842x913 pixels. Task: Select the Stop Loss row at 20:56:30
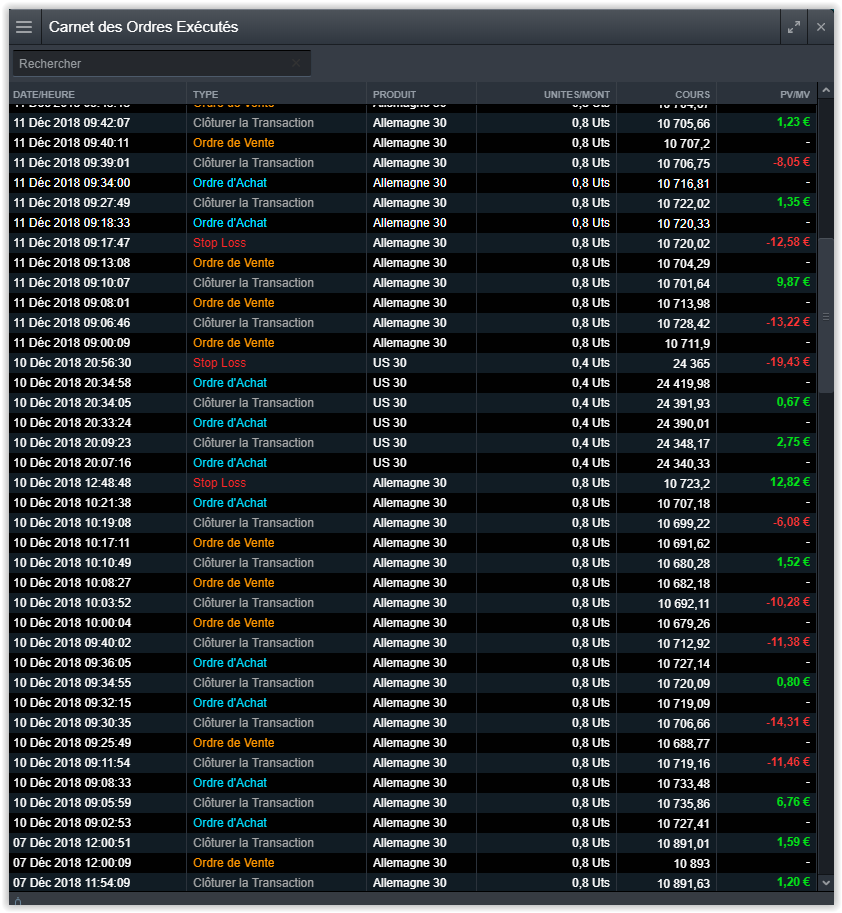[219, 363]
